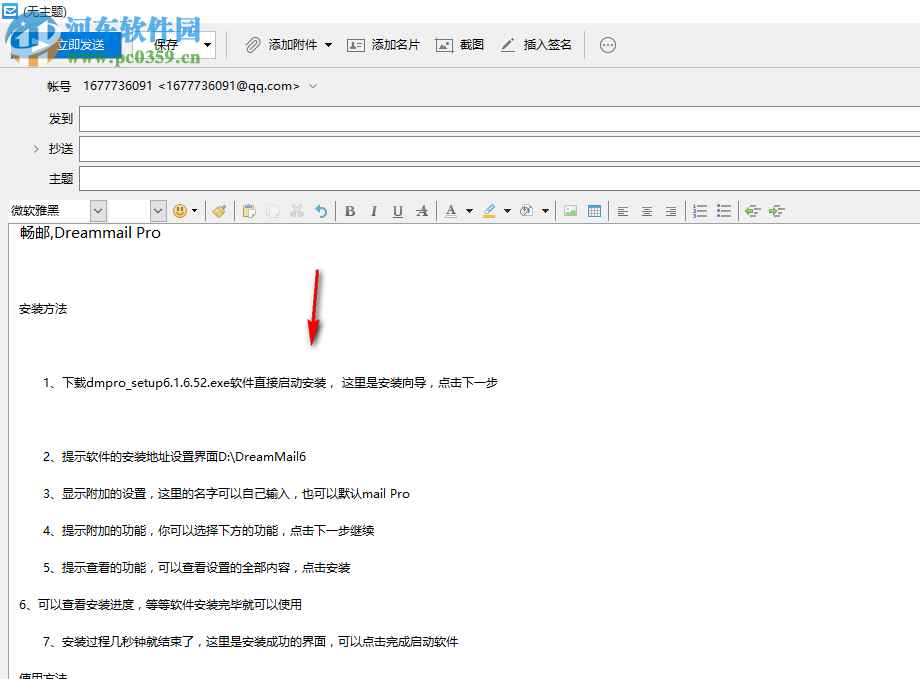The height and width of the screenshot is (679, 920).
Task: Expand the 抄送 CC field options
Action: (36, 148)
